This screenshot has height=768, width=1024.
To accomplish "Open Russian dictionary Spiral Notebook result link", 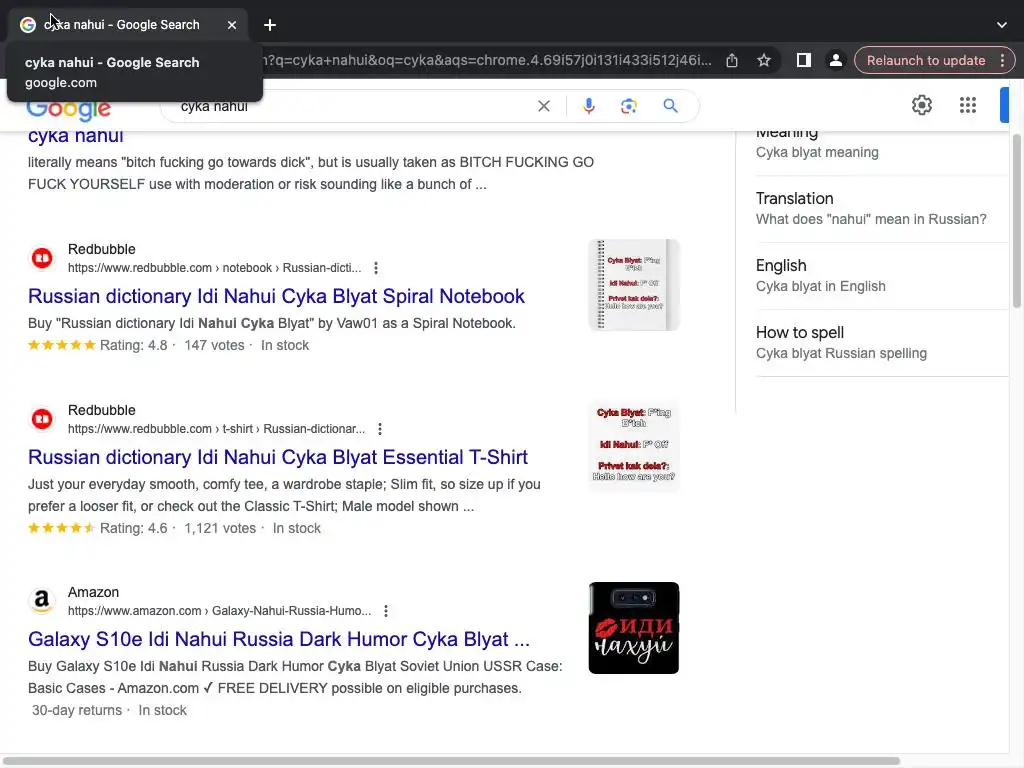I will click(x=276, y=296).
